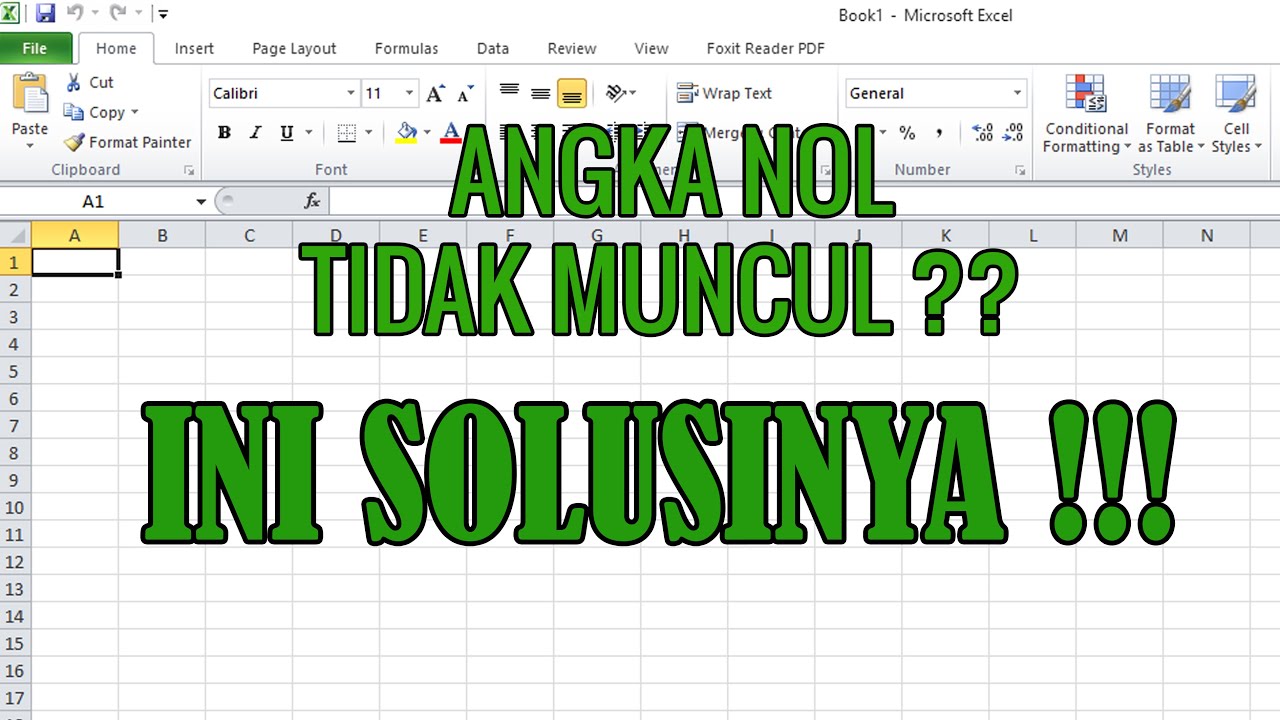Viewport: 1280px width, 720px height.
Task: Click the Insert Function fx icon
Action: click(312, 201)
